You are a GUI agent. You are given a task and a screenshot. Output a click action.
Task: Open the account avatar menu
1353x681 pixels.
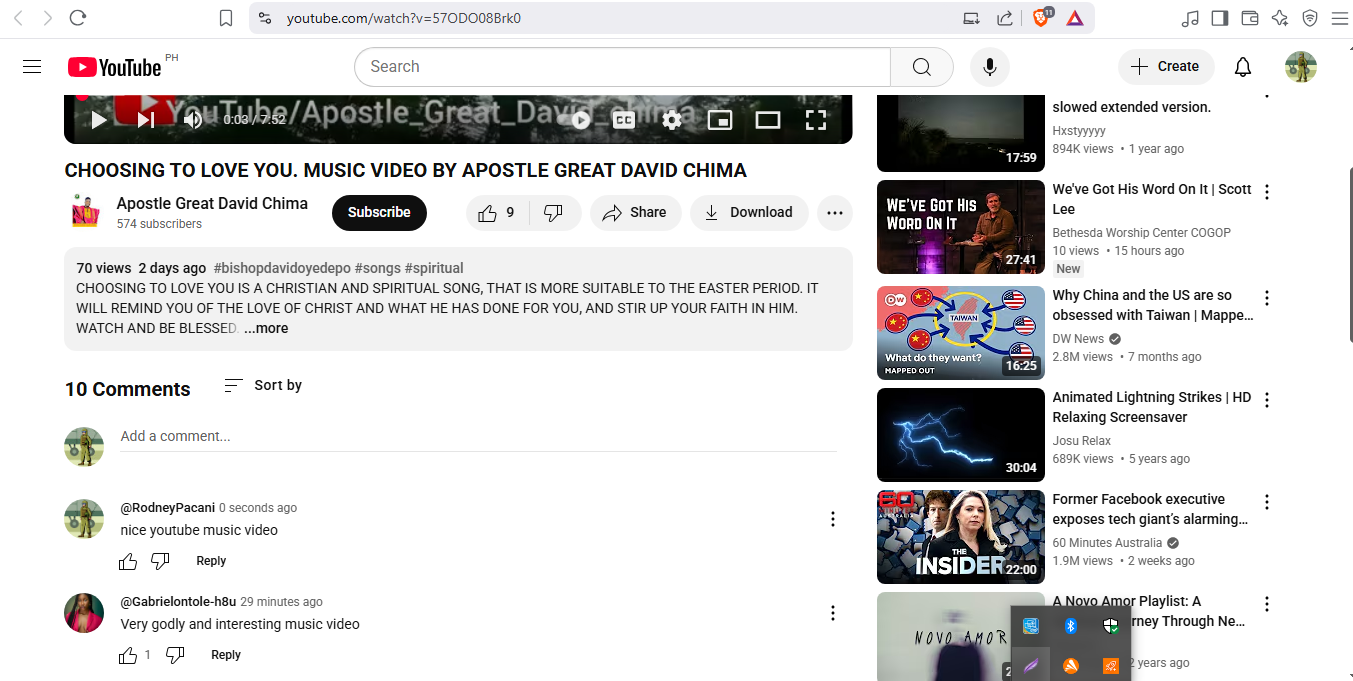[1300, 67]
